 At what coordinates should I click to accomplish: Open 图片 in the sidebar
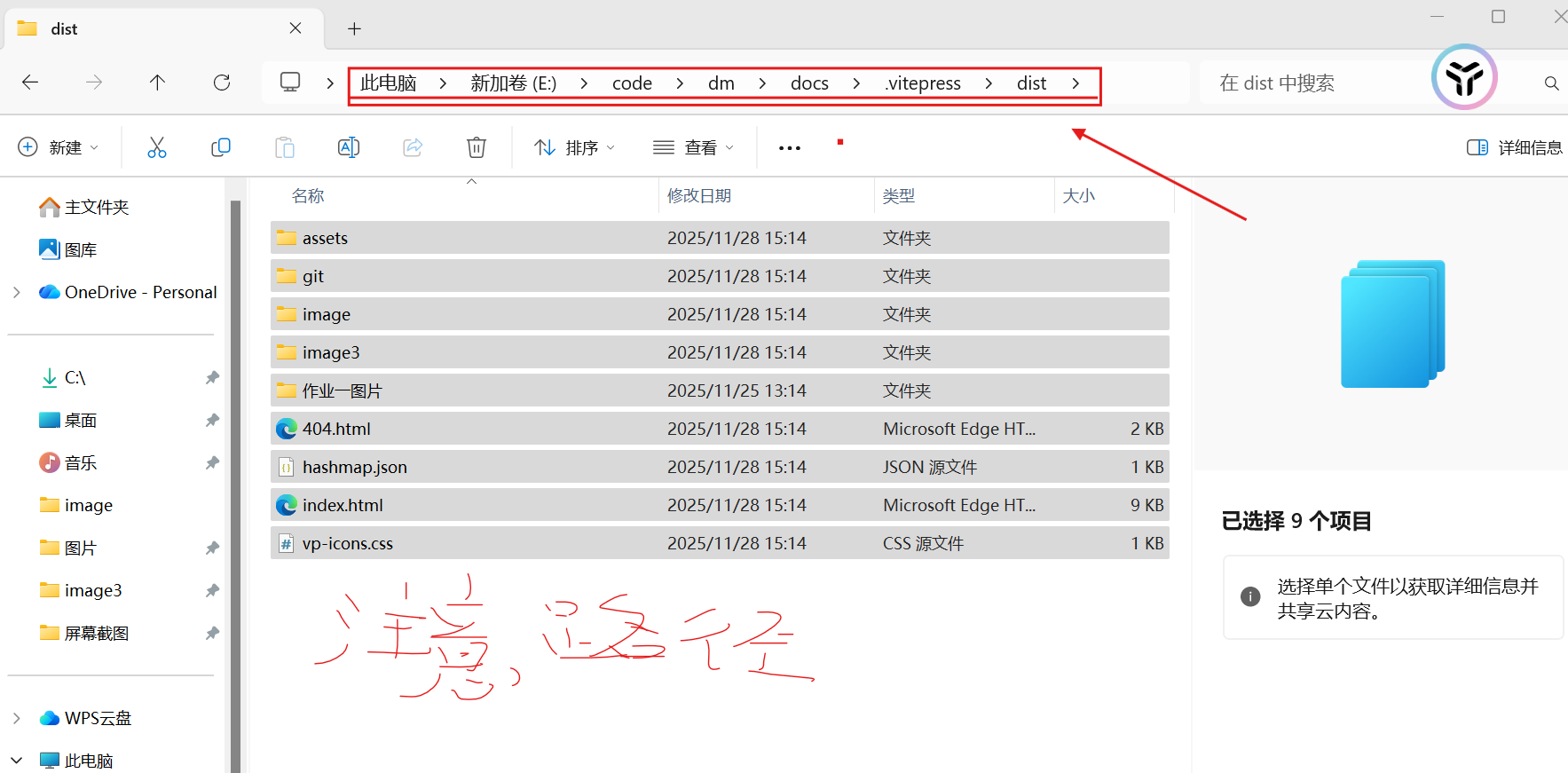click(68, 548)
